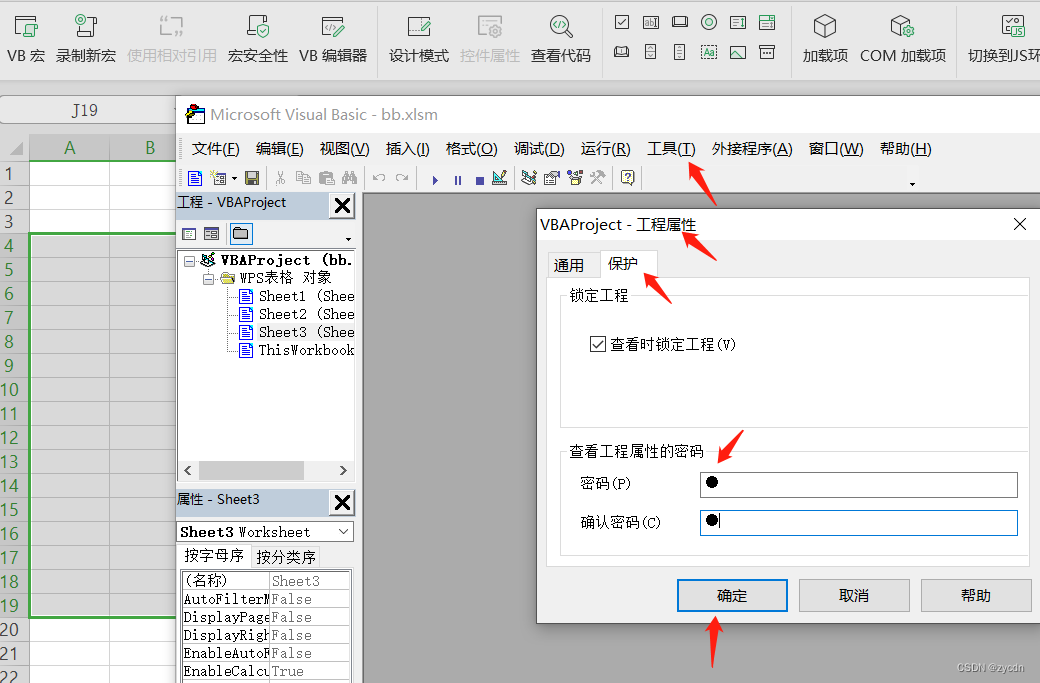Click View Object icon in project pane
Viewport: 1040px width, 683px height.
tap(212, 234)
